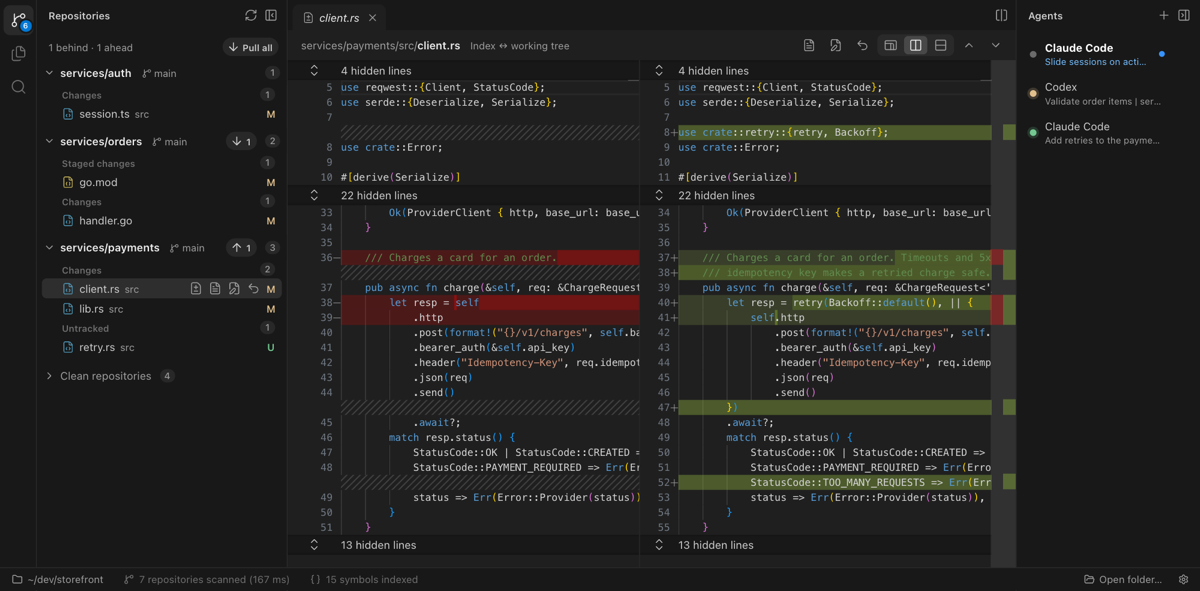Click '7 repositories scanned' status entry

(x=206, y=579)
